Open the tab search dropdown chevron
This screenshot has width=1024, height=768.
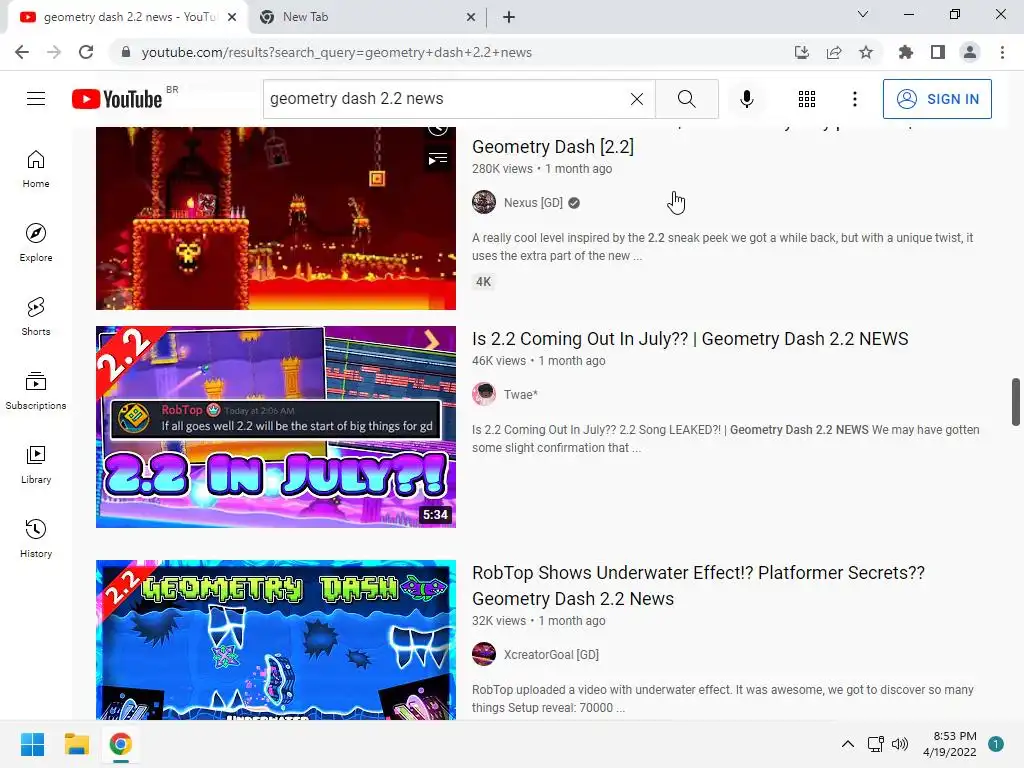(863, 14)
